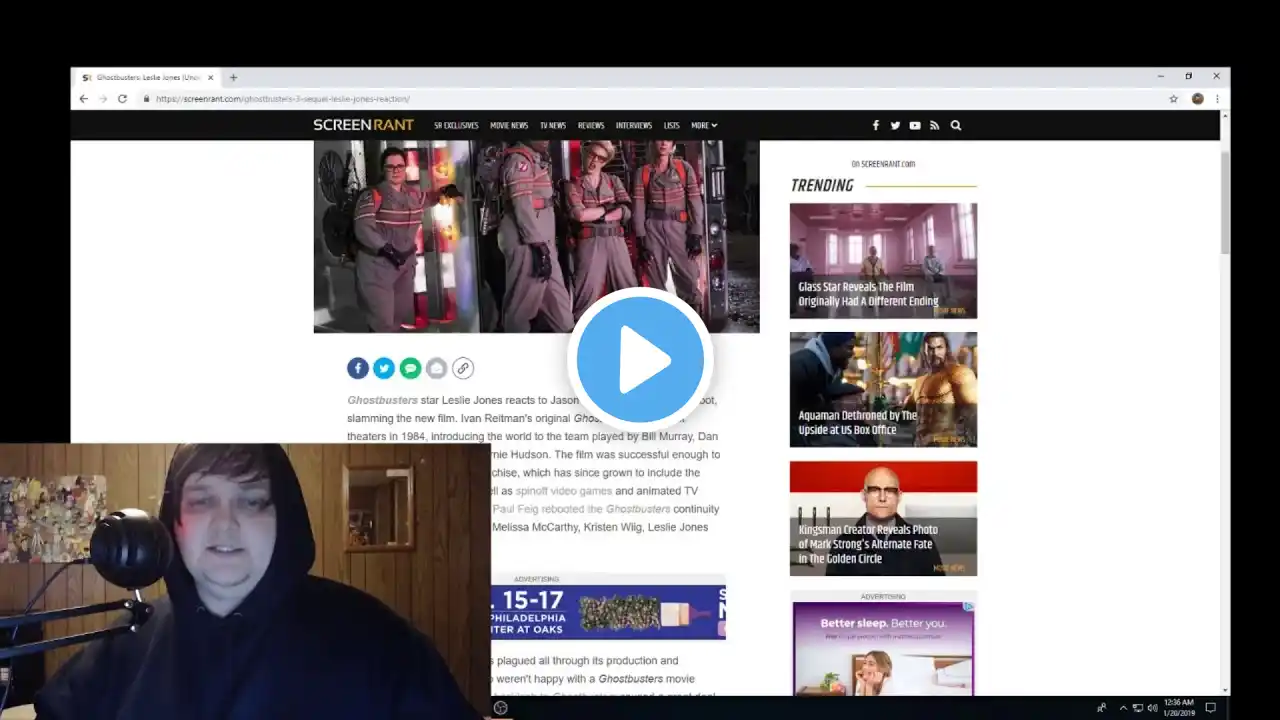Click the large blue play button
The height and width of the screenshot is (720, 1280).
coord(640,360)
